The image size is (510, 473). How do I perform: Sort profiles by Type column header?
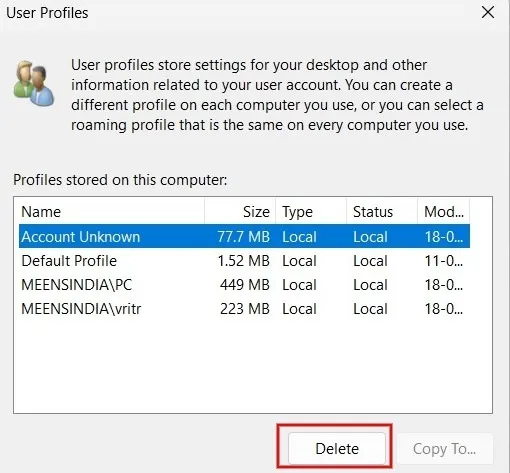click(x=311, y=212)
